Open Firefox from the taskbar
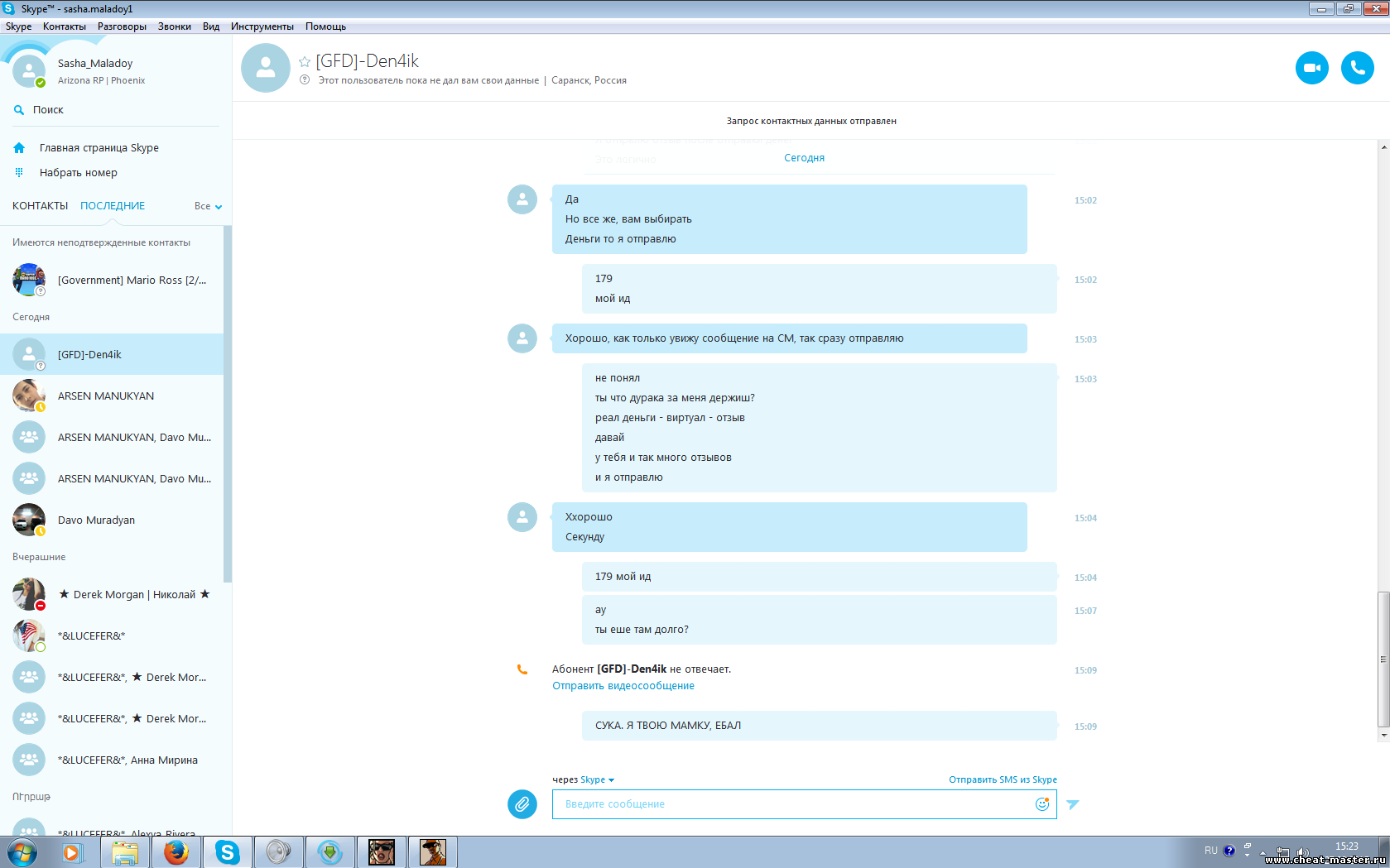The width and height of the screenshot is (1390, 868). tap(176, 851)
